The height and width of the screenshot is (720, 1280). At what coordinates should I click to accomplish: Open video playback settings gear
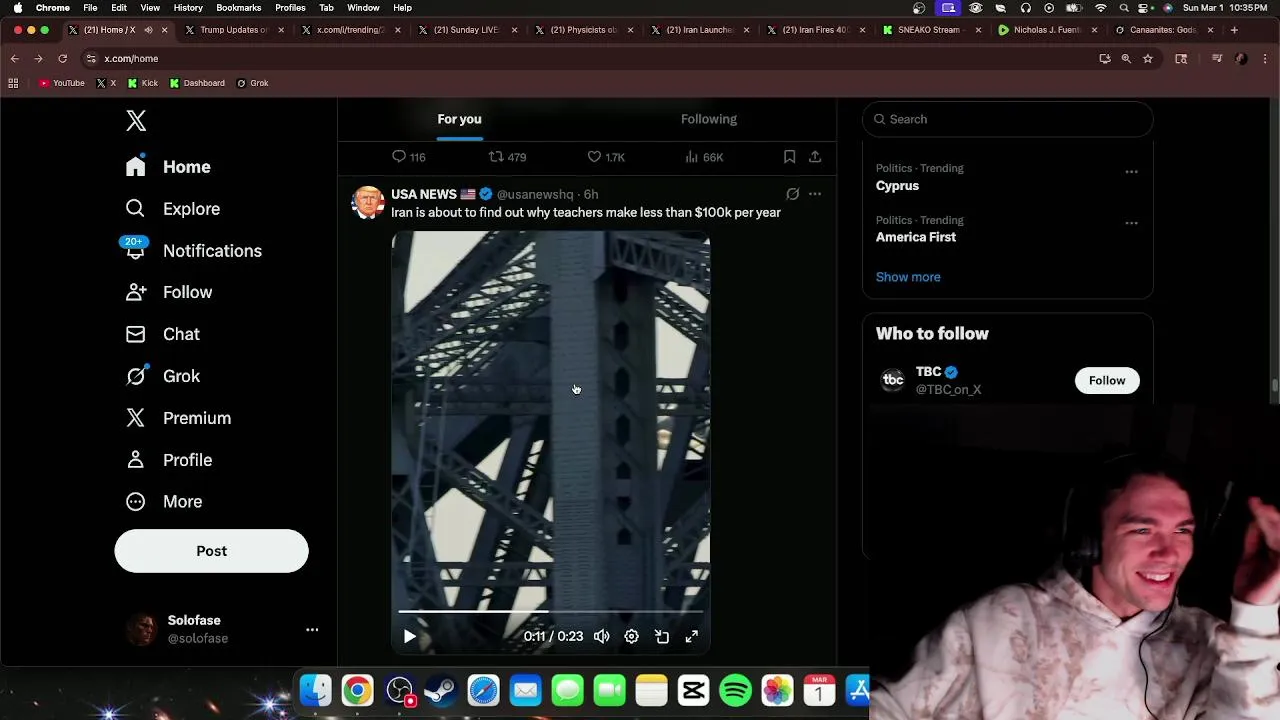click(x=631, y=636)
